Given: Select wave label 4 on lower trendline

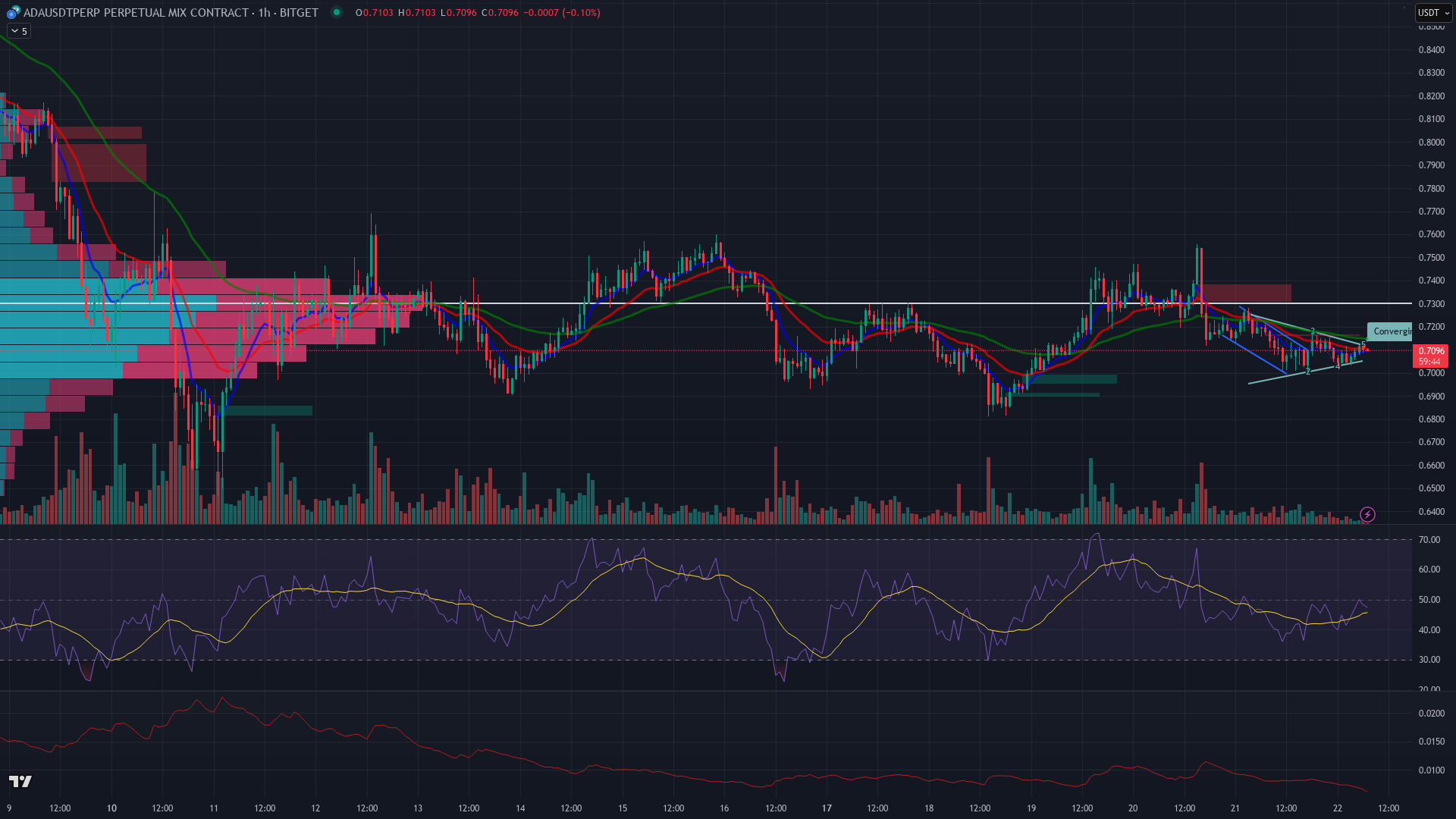Looking at the screenshot, I should pyautogui.click(x=1338, y=366).
